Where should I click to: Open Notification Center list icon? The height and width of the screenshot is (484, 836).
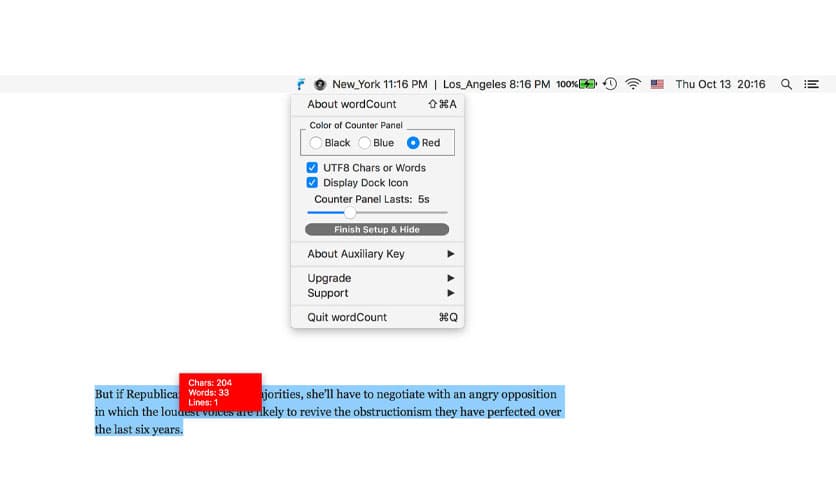point(812,85)
